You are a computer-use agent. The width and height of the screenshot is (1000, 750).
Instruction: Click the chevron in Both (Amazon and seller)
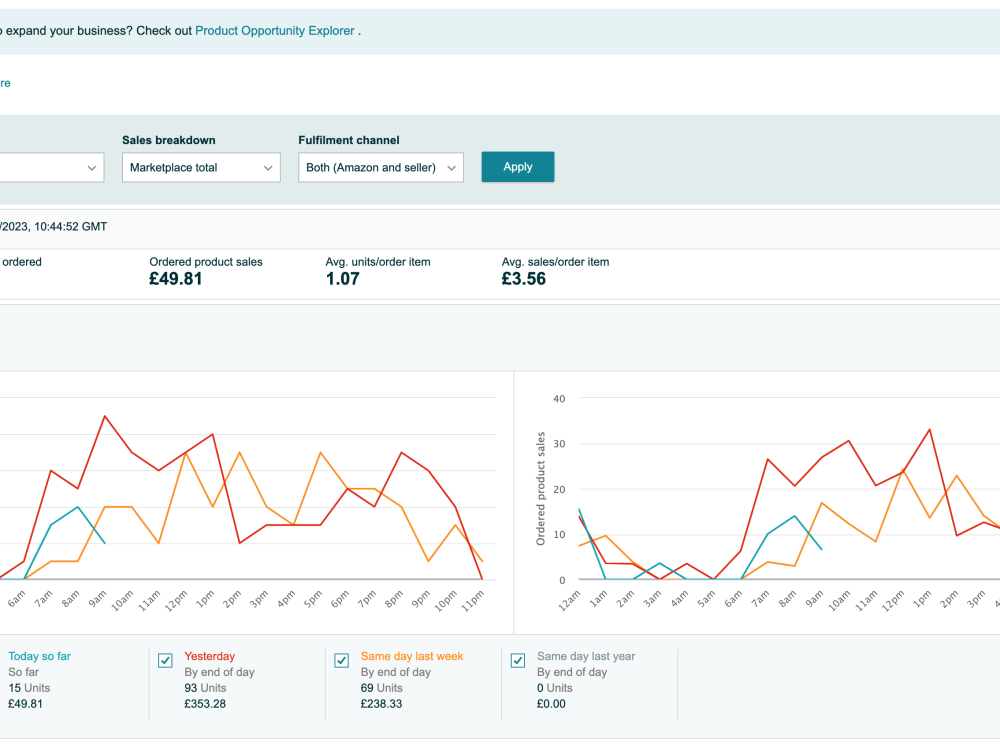(451, 168)
